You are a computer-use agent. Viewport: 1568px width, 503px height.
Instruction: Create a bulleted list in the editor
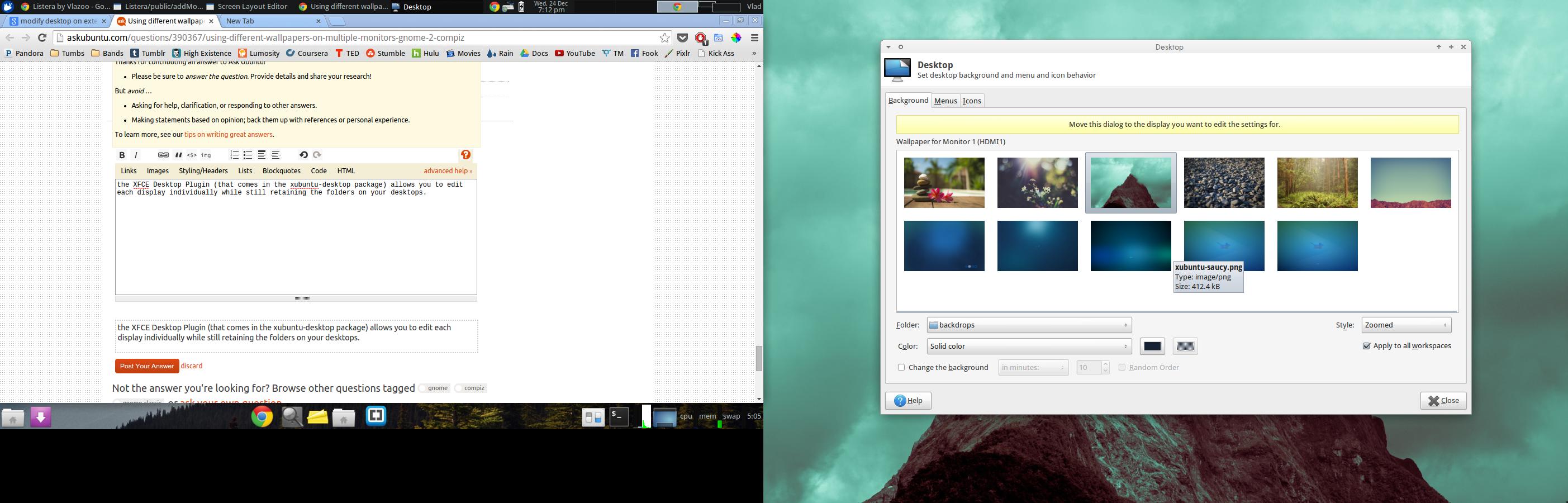point(248,155)
